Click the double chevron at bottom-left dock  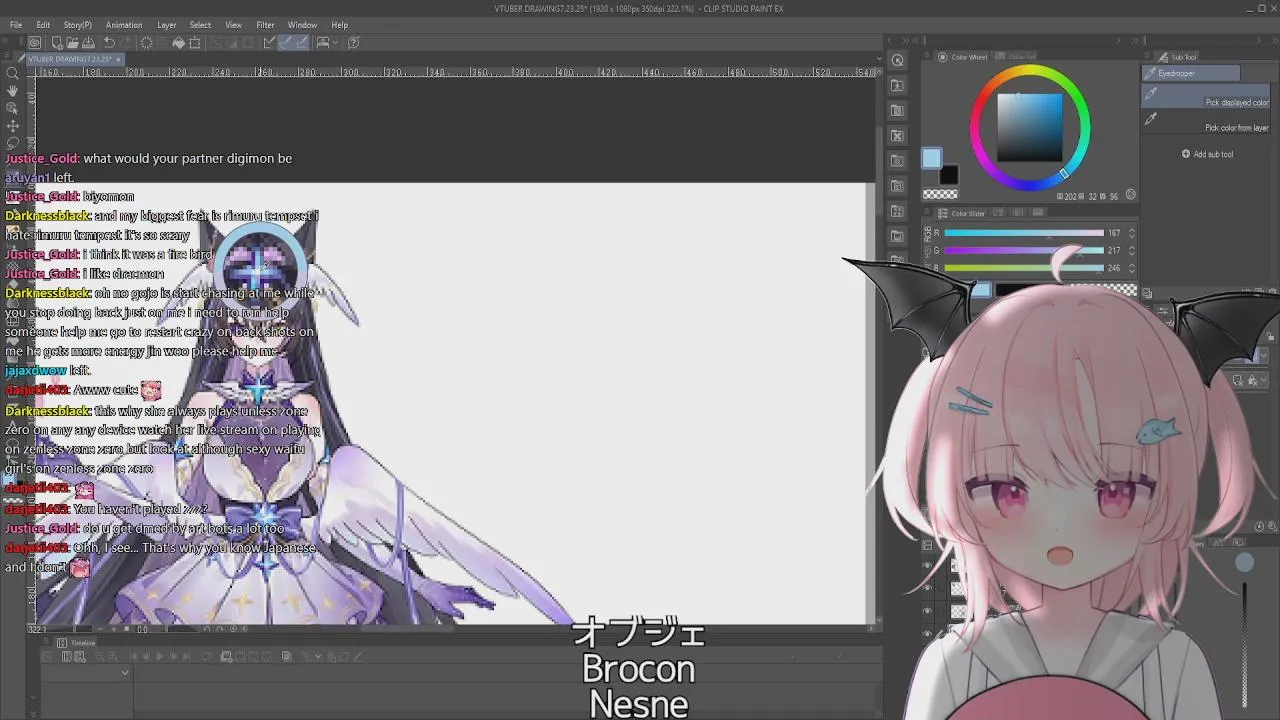[33, 714]
